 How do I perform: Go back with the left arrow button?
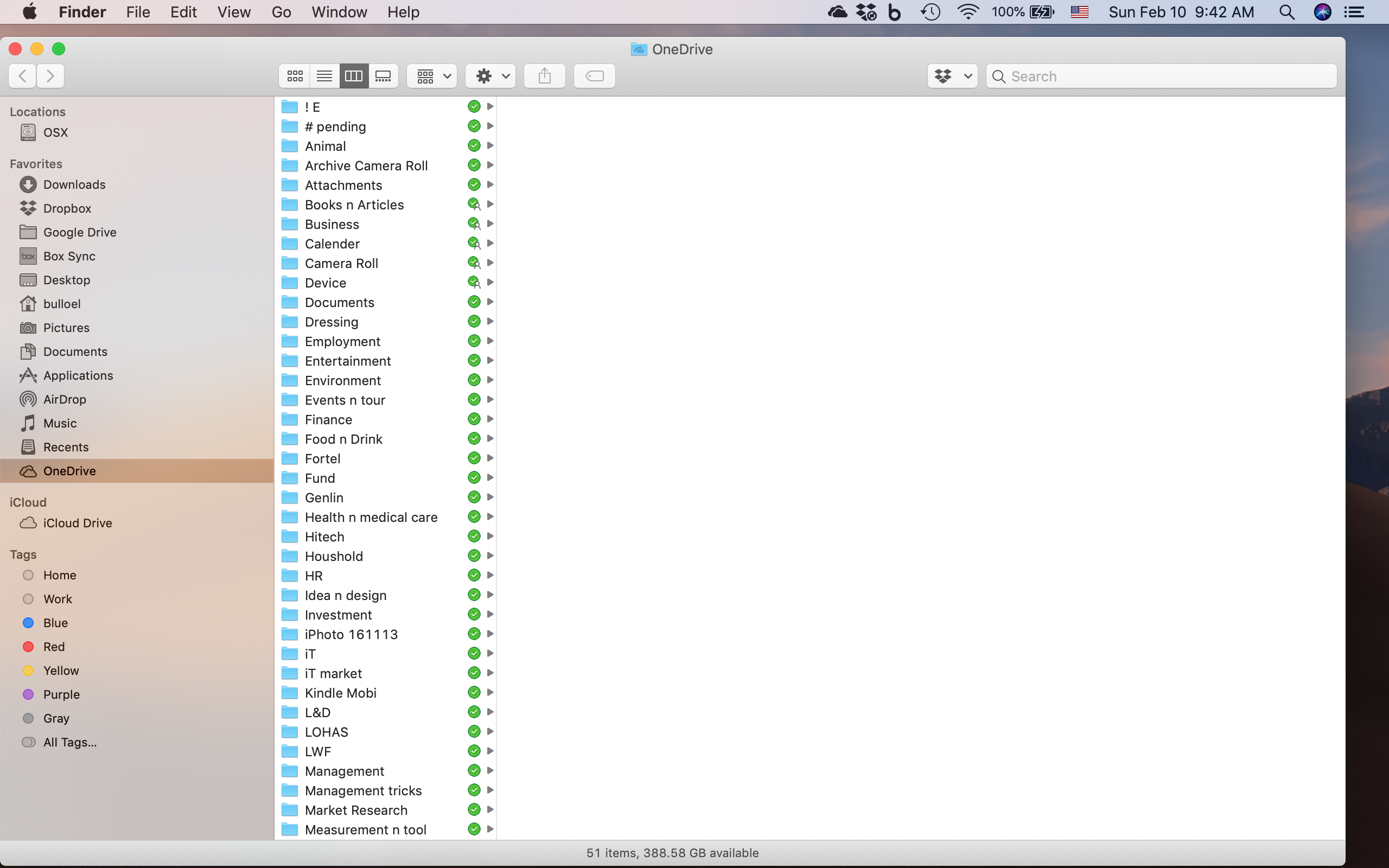click(22, 76)
